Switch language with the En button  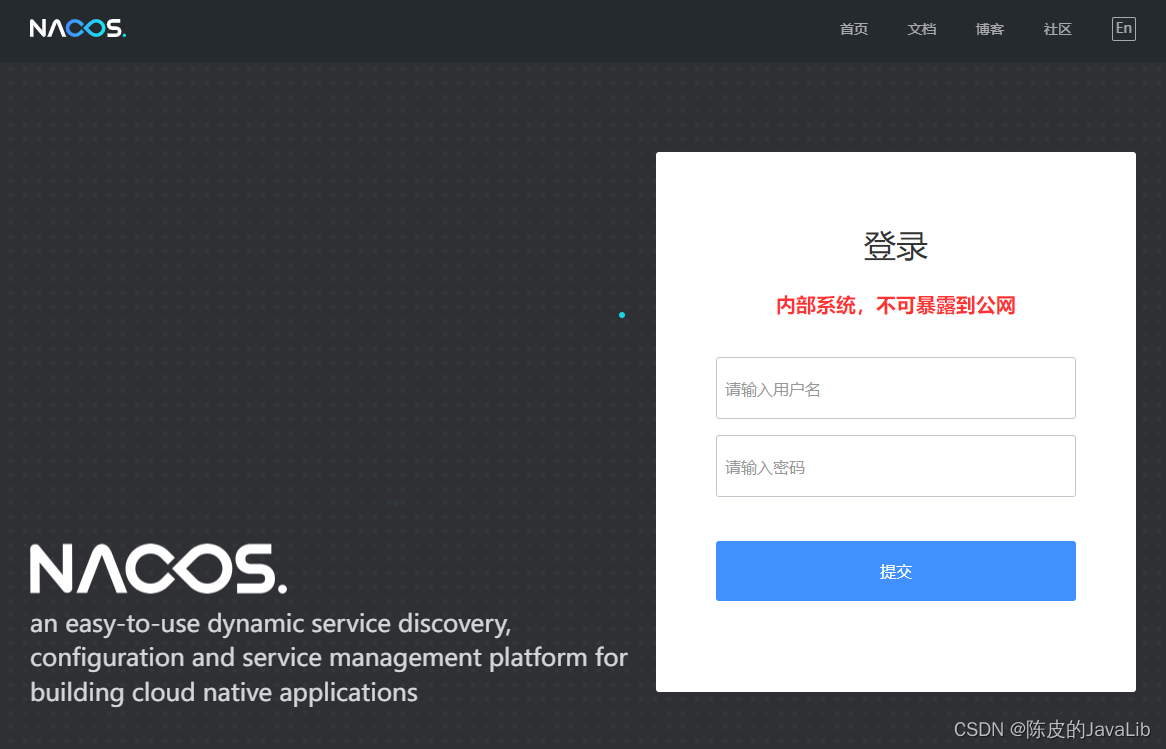[x=1124, y=28]
